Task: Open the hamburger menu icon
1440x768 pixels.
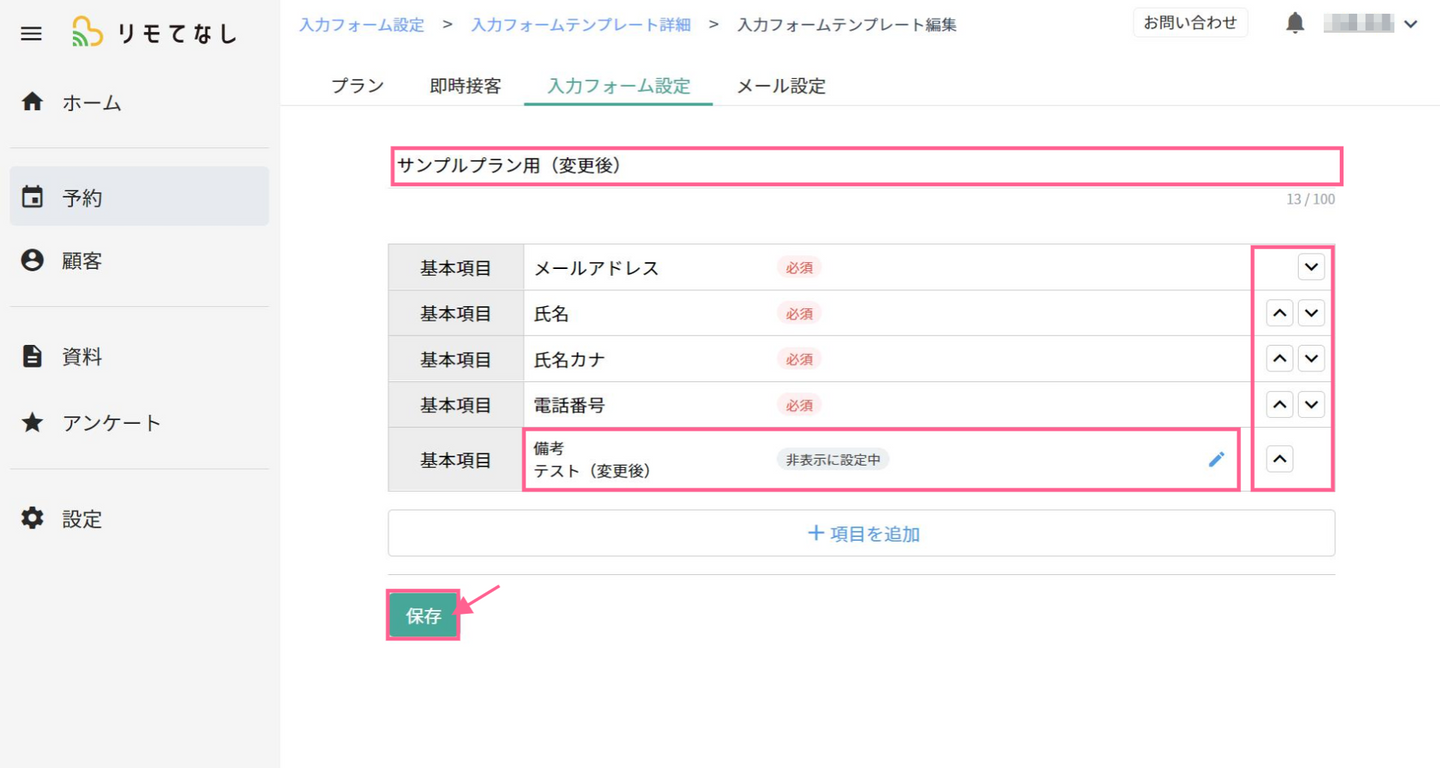Action: [32, 34]
